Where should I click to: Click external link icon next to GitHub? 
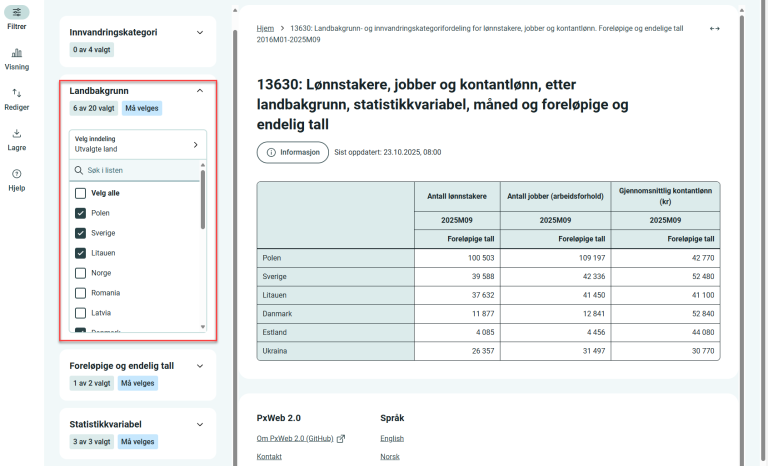point(341,439)
